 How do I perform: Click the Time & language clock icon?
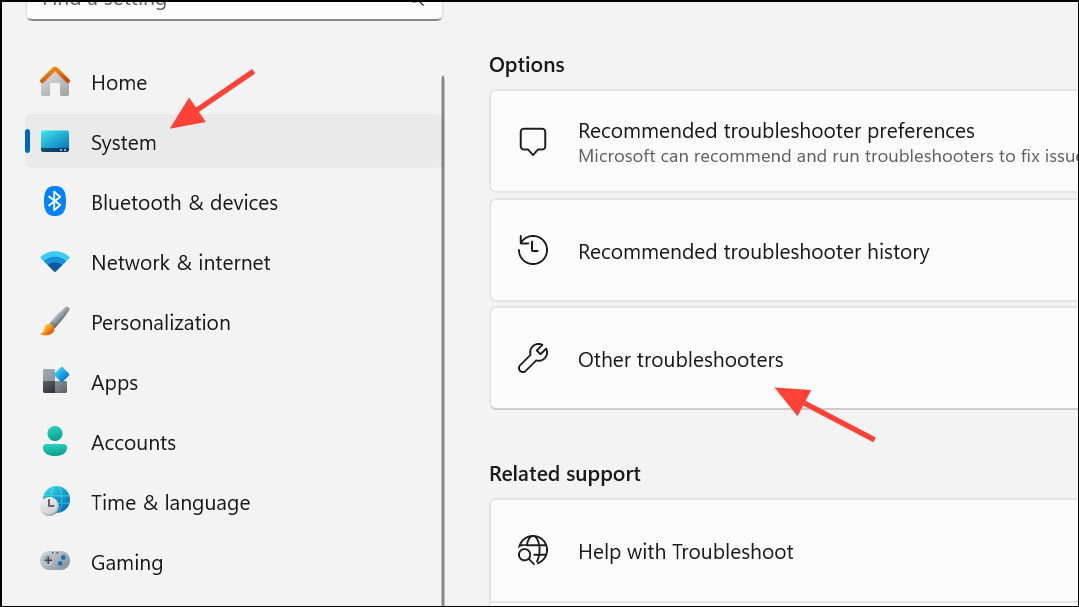click(x=55, y=502)
